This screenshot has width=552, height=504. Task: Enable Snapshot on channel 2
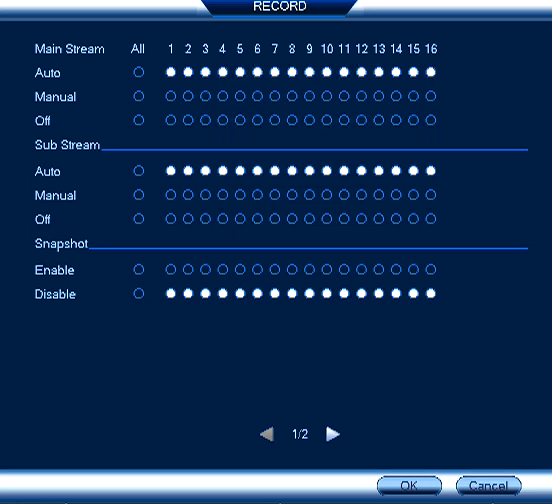188,269
